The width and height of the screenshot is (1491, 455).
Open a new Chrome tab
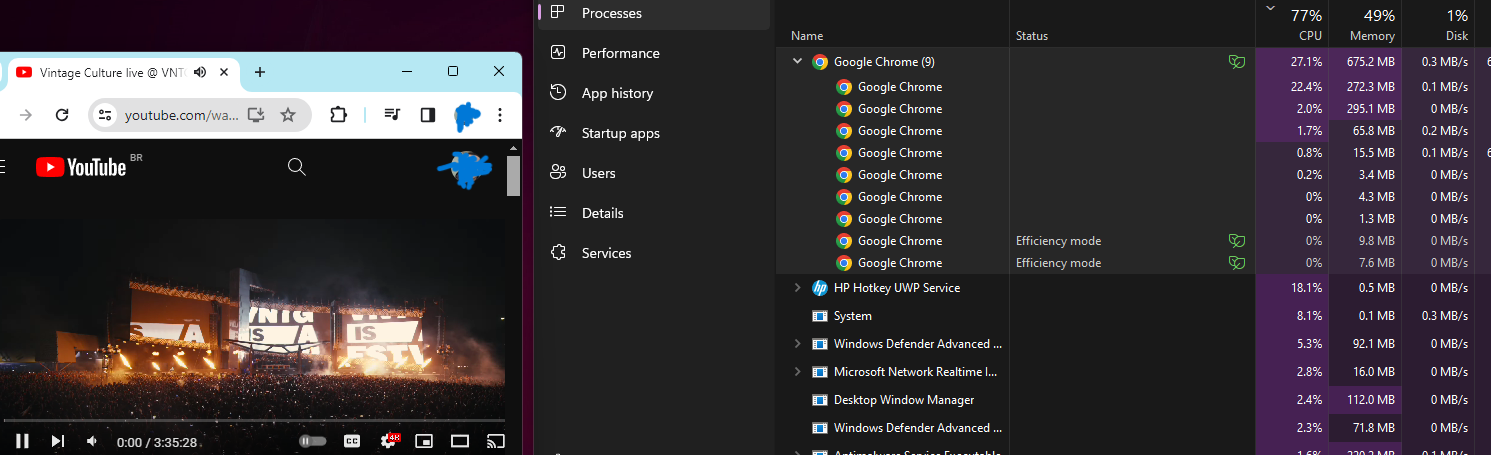[x=260, y=72]
